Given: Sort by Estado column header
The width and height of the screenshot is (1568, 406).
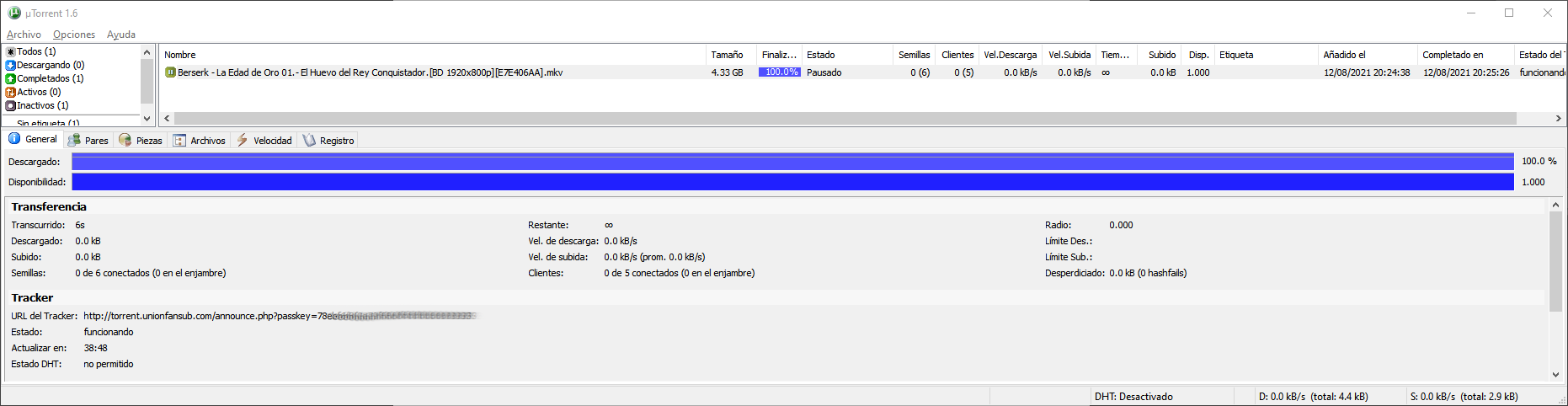Looking at the screenshot, I should click(x=846, y=55).
